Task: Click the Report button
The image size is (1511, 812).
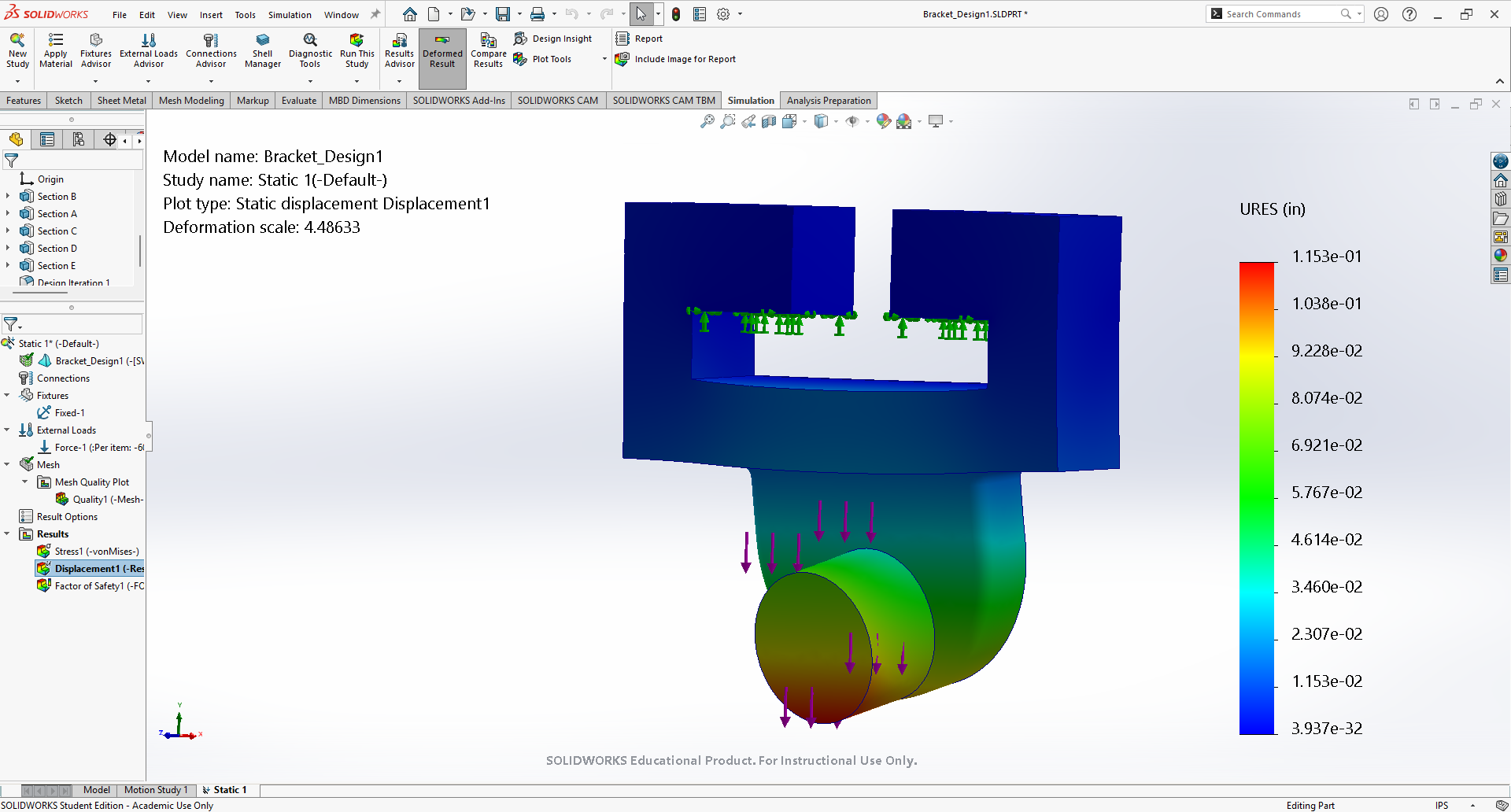Action: coord(639,39)
